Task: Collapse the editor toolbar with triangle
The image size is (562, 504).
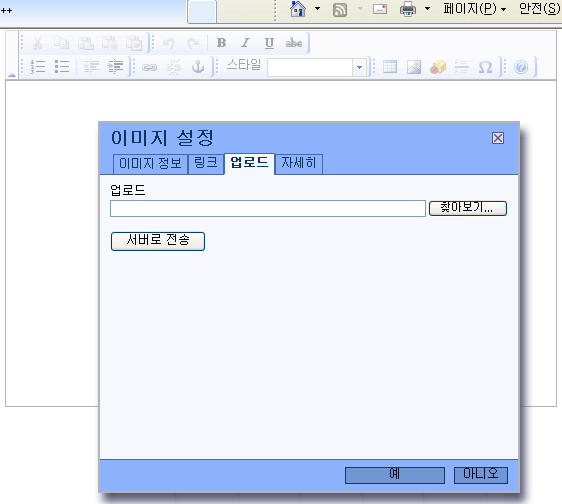Action: (12, 75)
